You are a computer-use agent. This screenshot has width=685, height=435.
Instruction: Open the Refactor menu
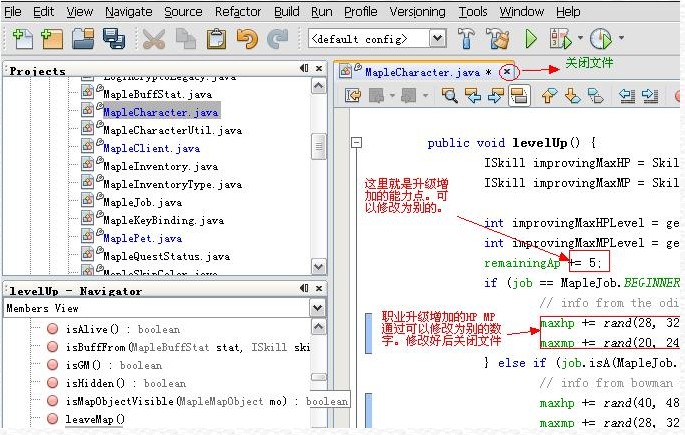[238, 11]
